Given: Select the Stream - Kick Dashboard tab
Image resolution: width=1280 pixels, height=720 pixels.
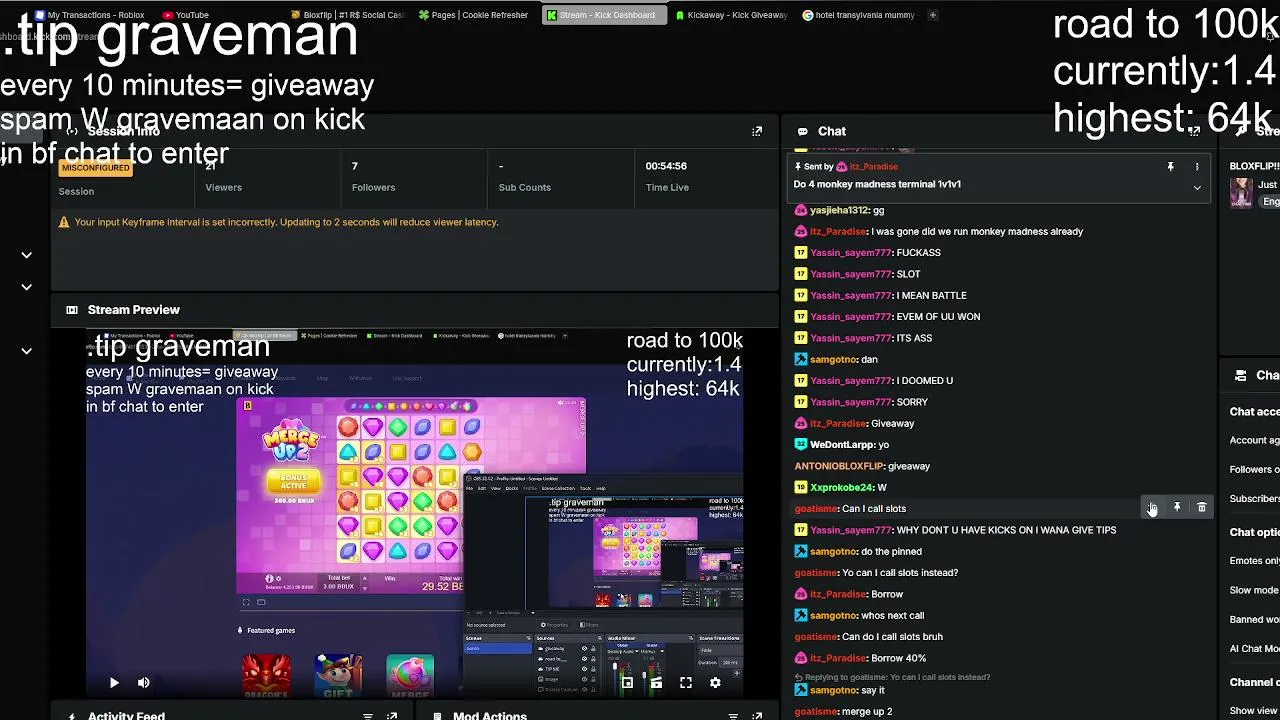Looking at the screenshot, I should (x=602, y=15).
